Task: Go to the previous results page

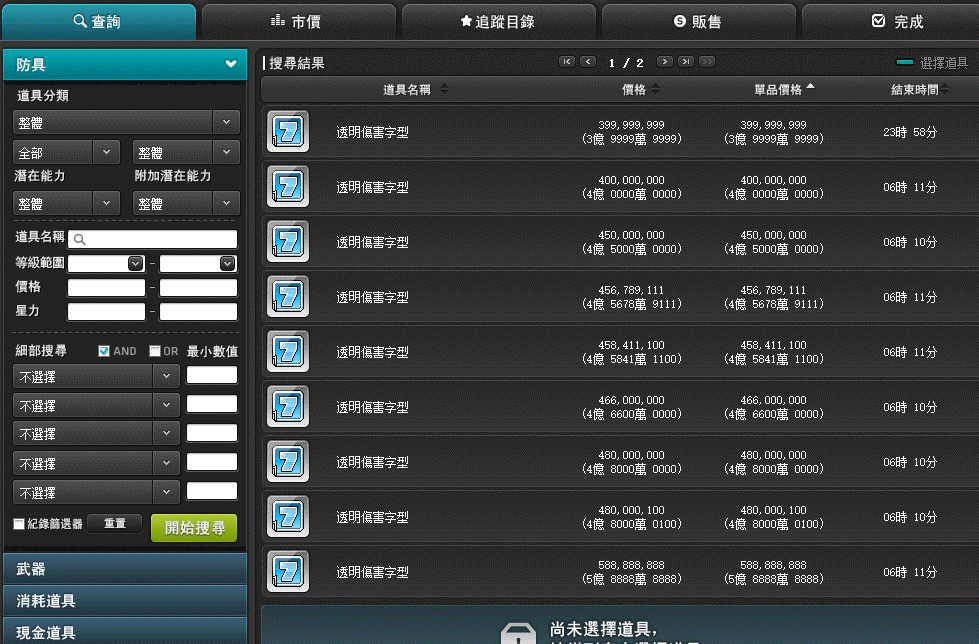Action: (x=588, y=61)
